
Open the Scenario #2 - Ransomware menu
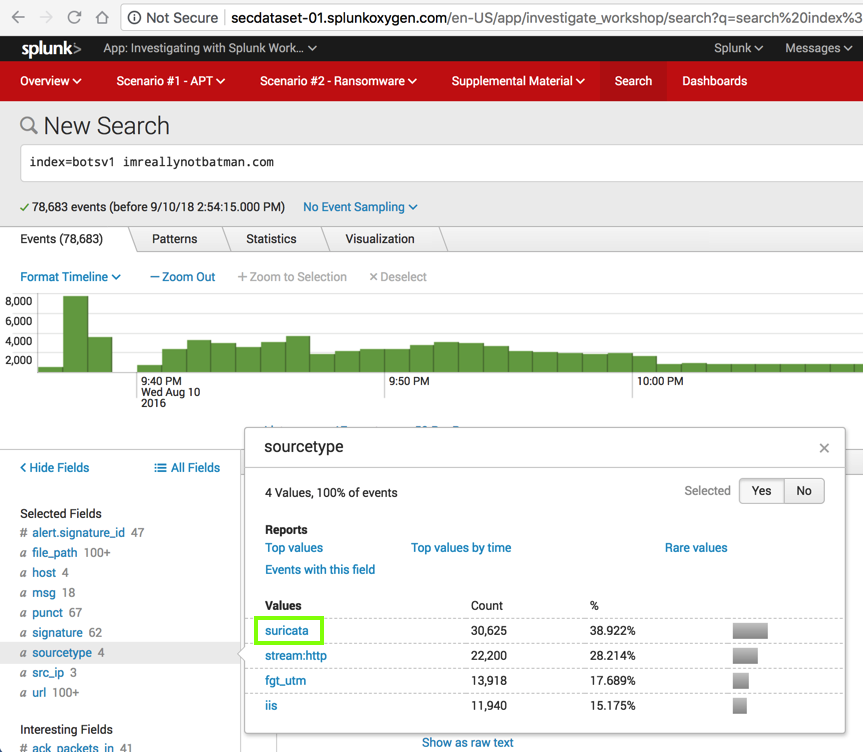pyautogui.click(x=338, y=81)
